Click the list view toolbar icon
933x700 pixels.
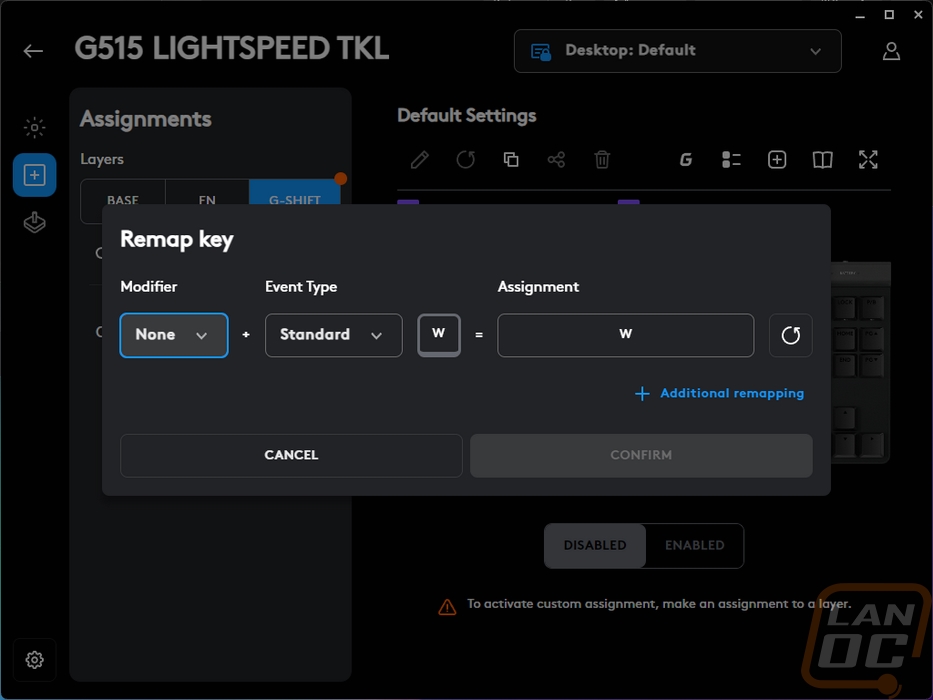coord(731,160)
